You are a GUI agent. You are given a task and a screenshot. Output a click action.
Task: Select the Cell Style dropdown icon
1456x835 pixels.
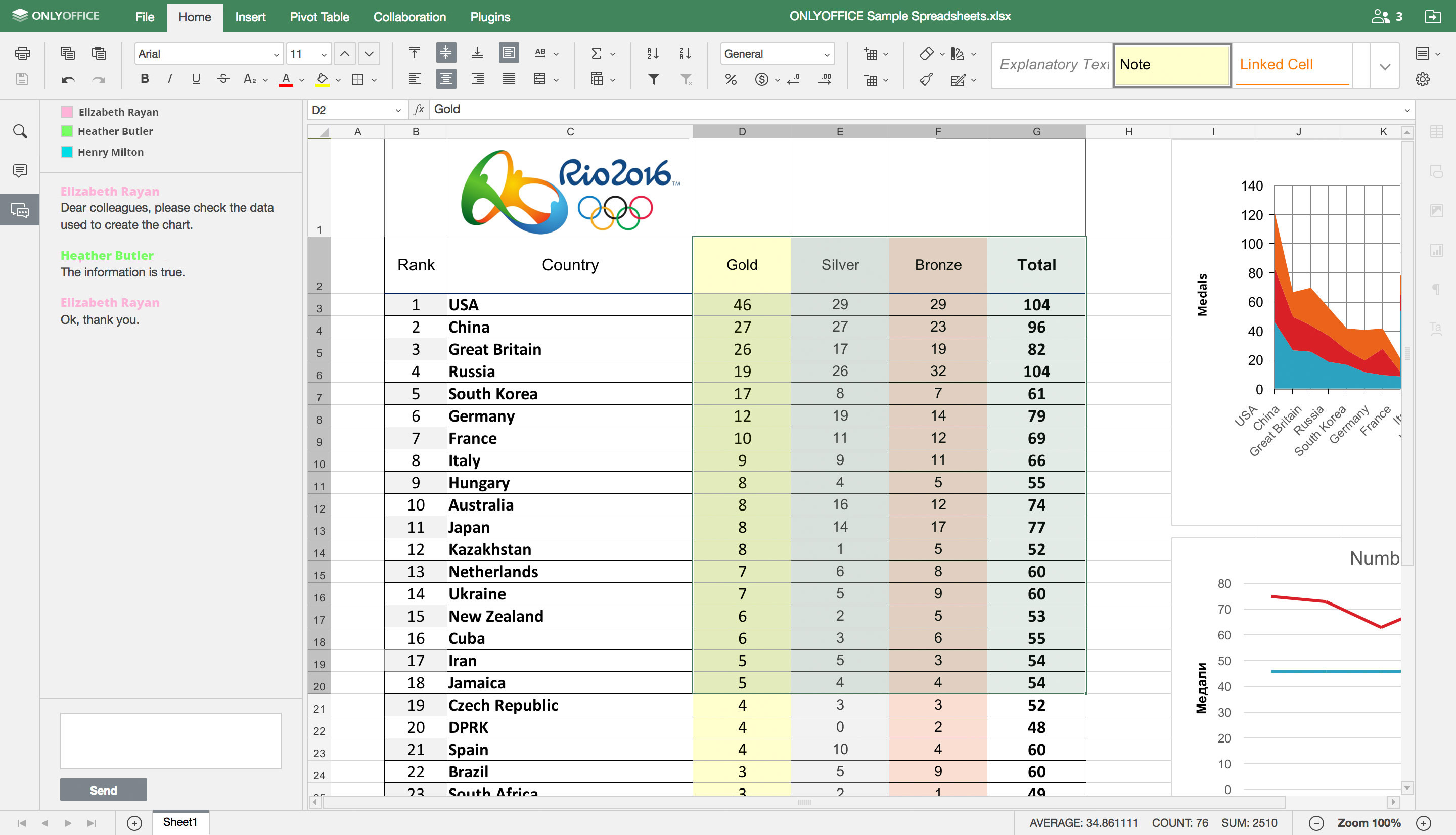tap(1385, 64)
